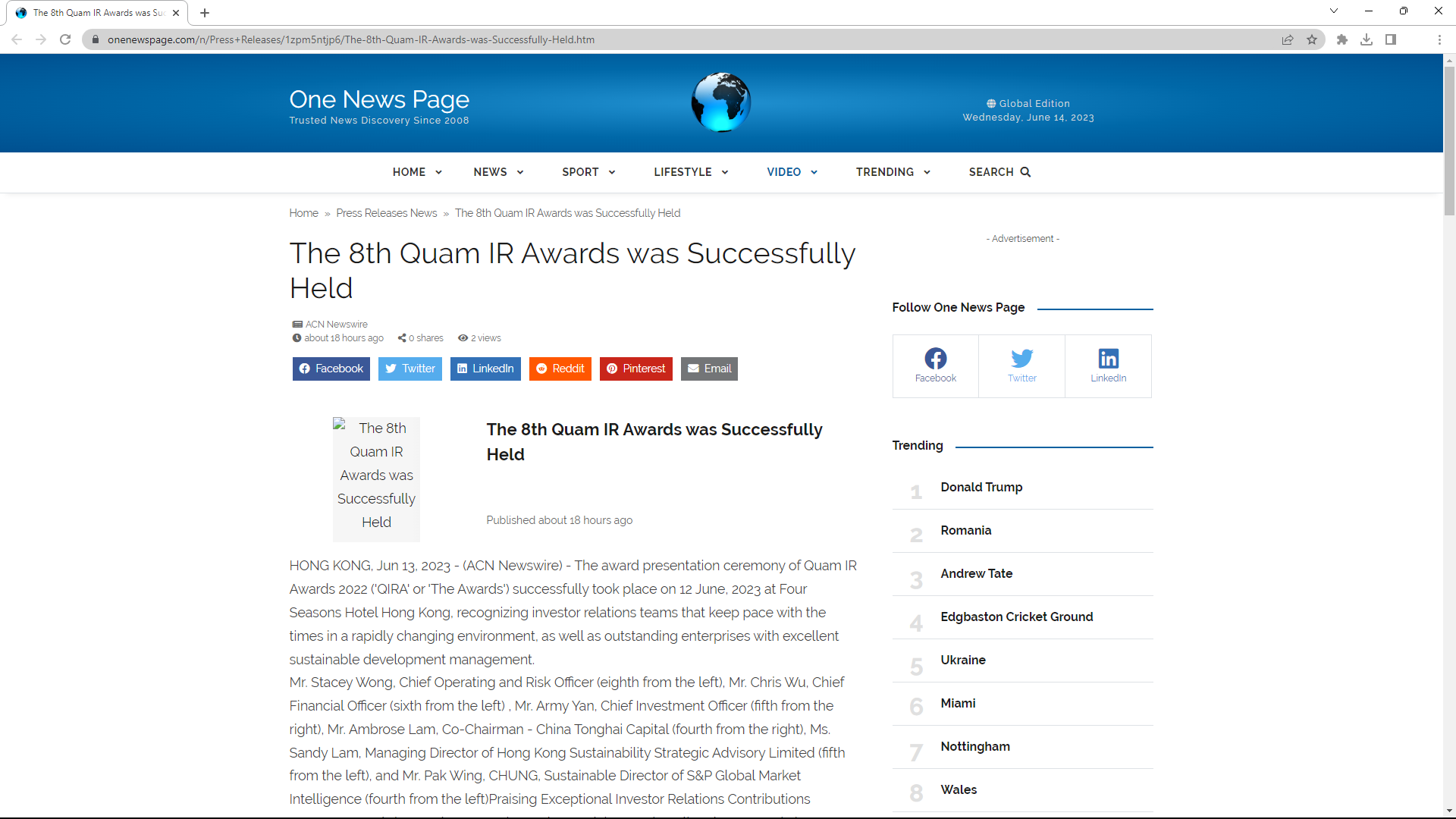Image resolution: width=1456 pixels, height=819 pixels.
Task: Click the browser back arrow
Action: pos(17,39)
